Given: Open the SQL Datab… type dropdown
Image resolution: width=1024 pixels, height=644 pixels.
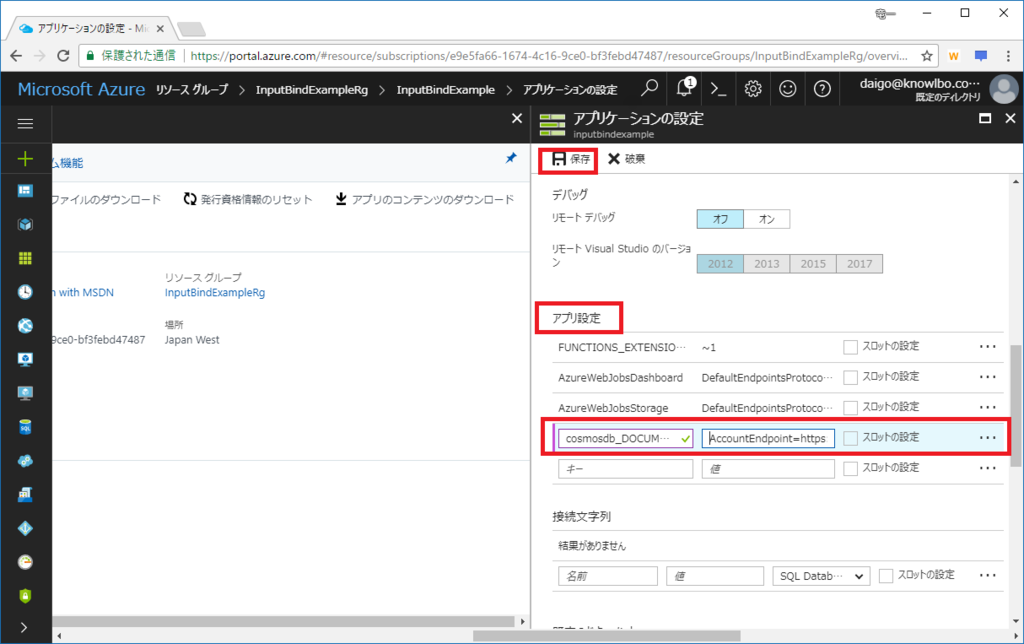Looking at the screenshot, I should pos(820,575).
